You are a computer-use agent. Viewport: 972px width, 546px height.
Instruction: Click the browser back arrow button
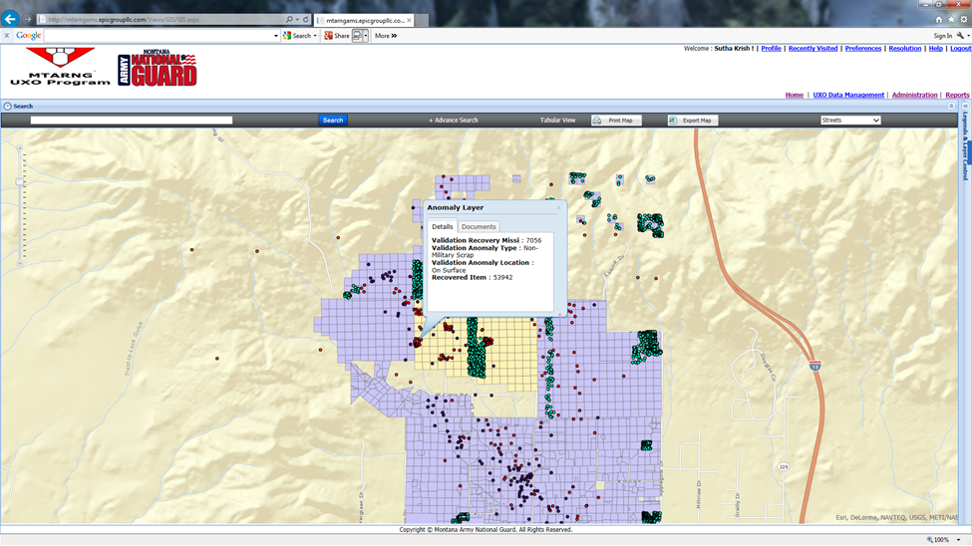click(x=11, y=19)
